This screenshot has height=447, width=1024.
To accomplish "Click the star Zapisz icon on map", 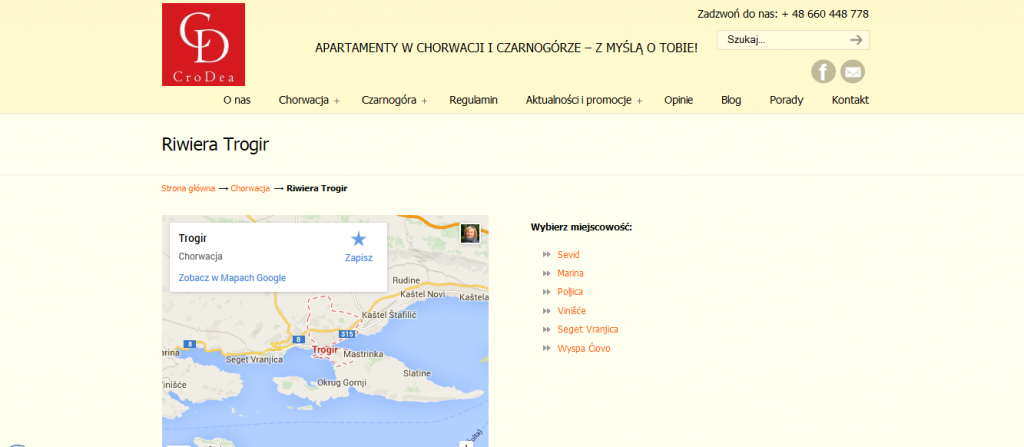I will [358, 239].
